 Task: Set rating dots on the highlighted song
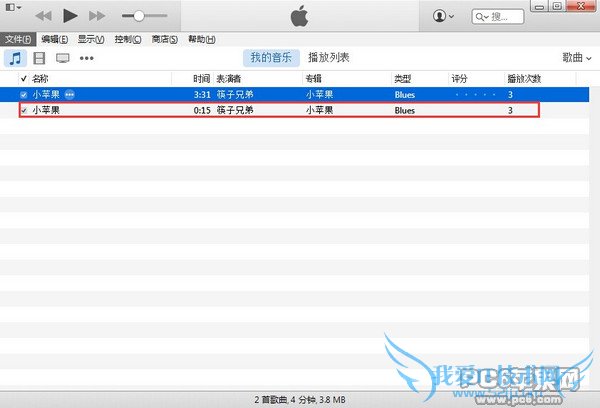(x=476, y=95)
